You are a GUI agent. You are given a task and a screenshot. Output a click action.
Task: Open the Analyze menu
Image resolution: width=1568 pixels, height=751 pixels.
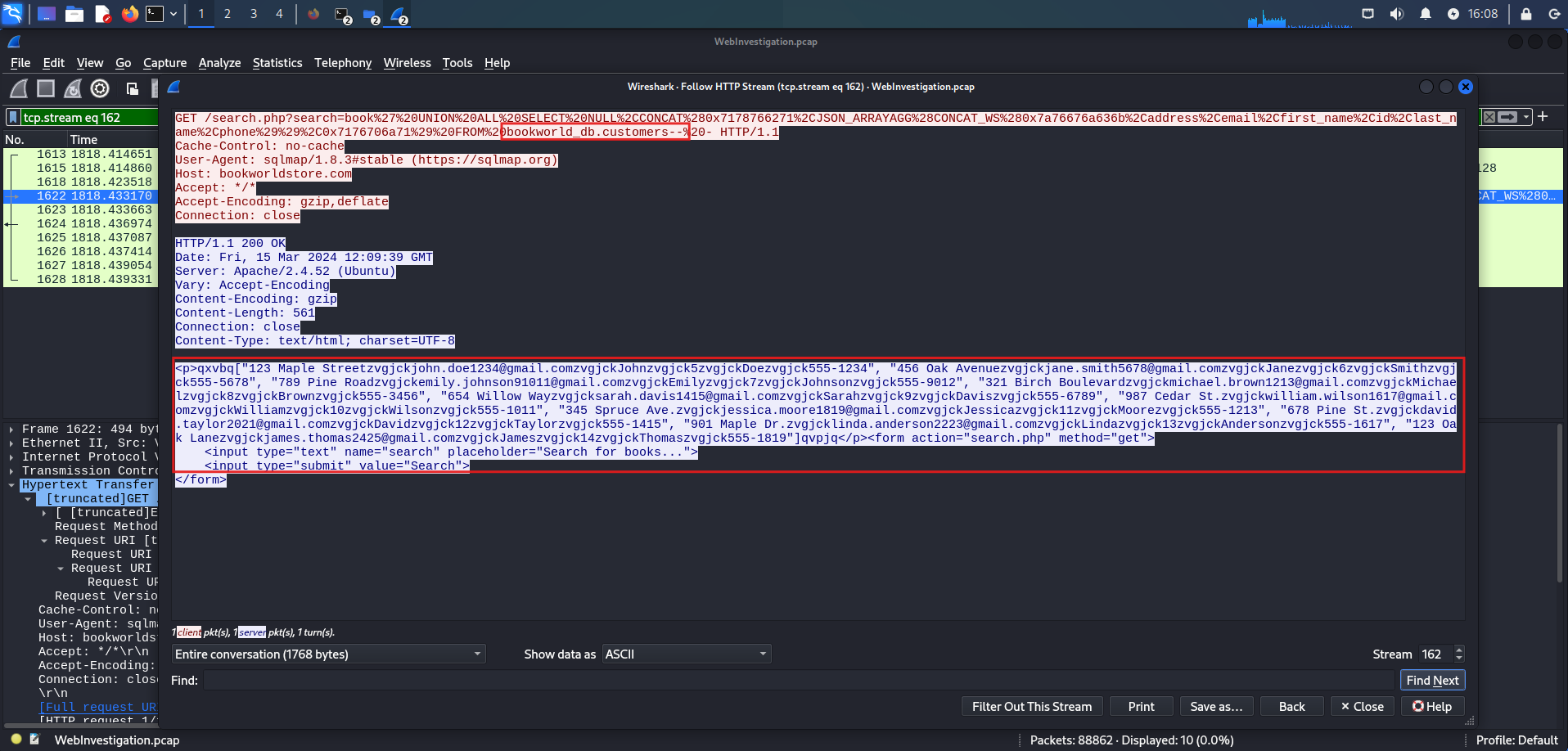[219, 63]
